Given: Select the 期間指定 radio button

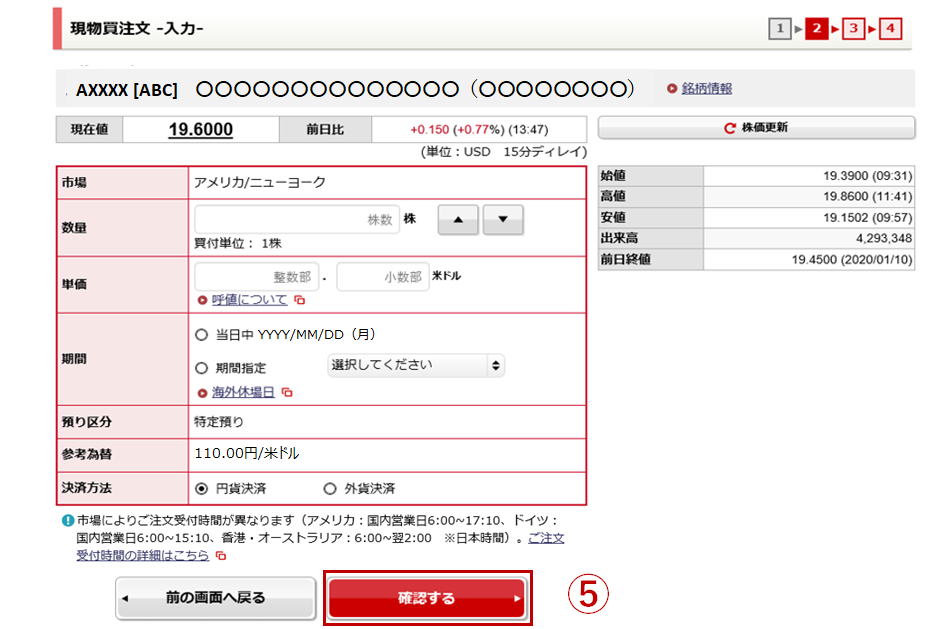Looking at the screenshot, I should (201, 368).
